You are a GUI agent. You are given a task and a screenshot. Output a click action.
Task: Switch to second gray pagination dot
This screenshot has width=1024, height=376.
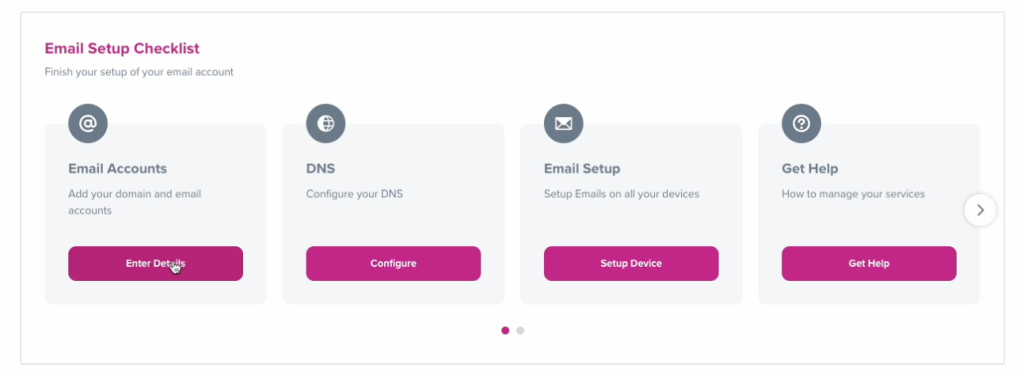[520, 330]
